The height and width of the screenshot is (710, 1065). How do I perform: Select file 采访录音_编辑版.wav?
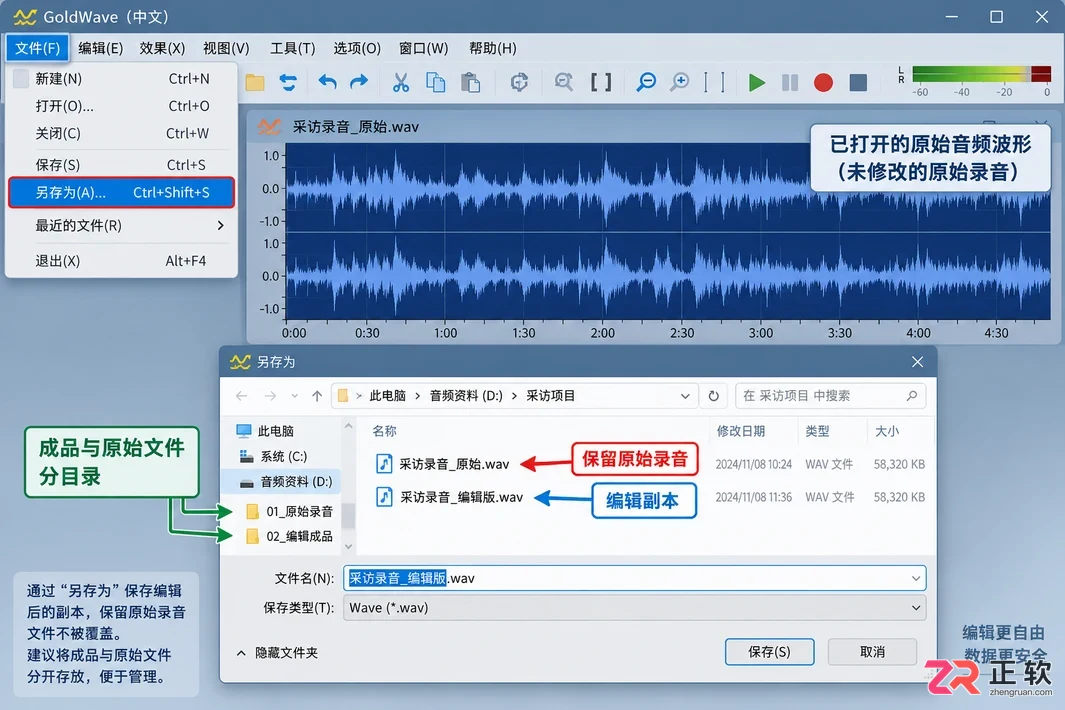(449, 497)
